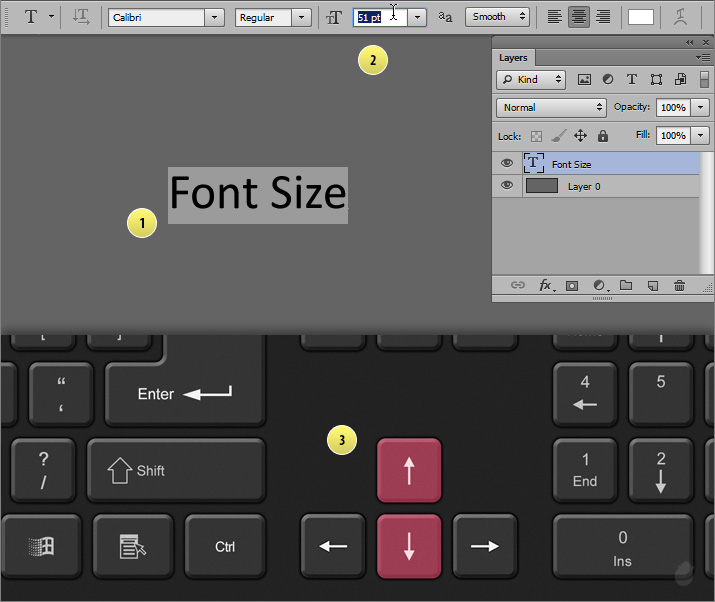Click the Create warped text icon
Screen dimensions: 715x602
tap(681, 17)
